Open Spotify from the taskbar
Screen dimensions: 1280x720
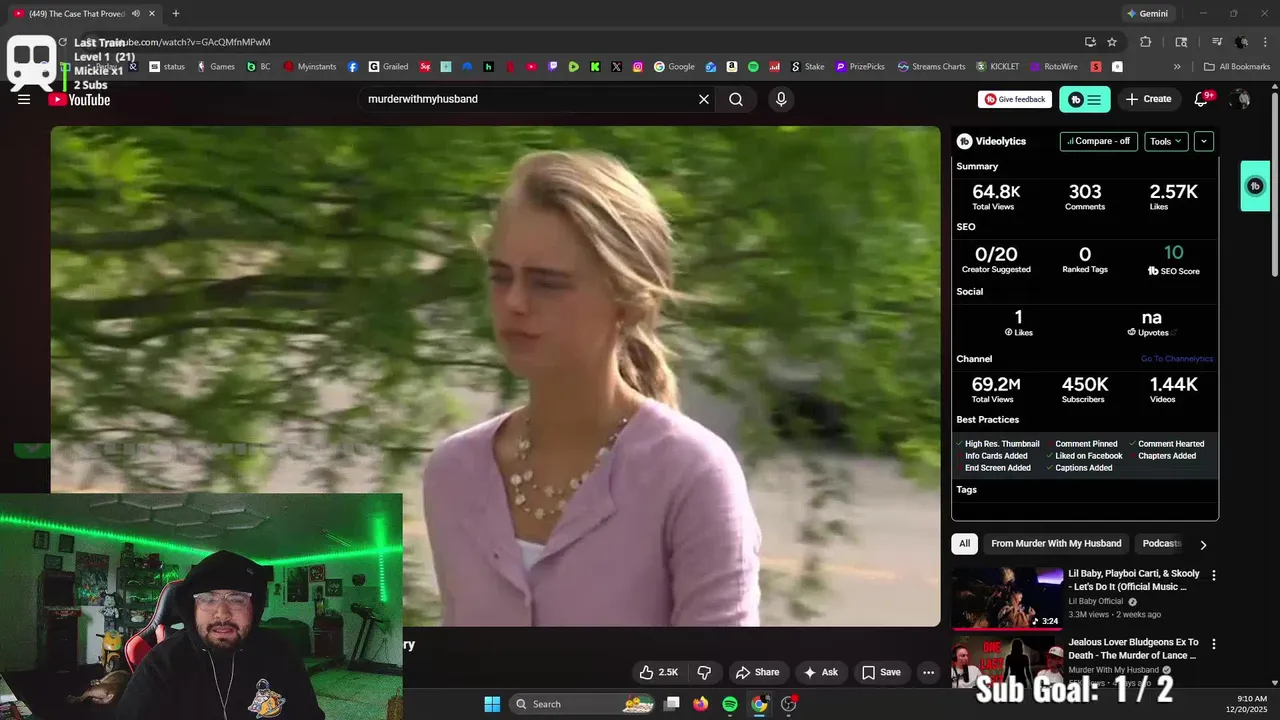pos(730,704)
